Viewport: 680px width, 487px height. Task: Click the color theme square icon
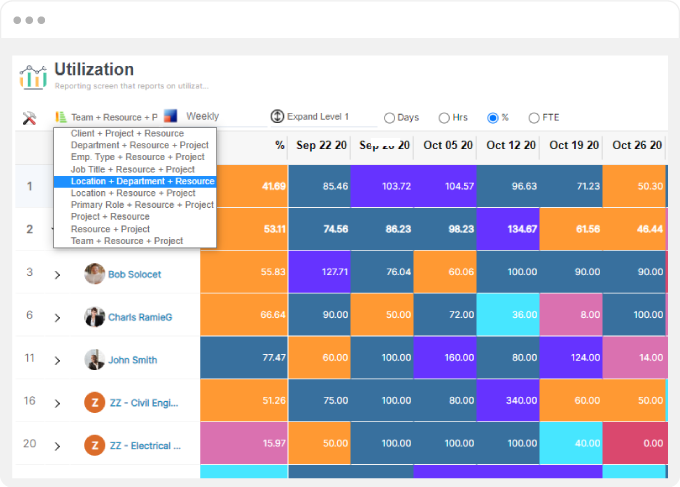click(170, 116)
